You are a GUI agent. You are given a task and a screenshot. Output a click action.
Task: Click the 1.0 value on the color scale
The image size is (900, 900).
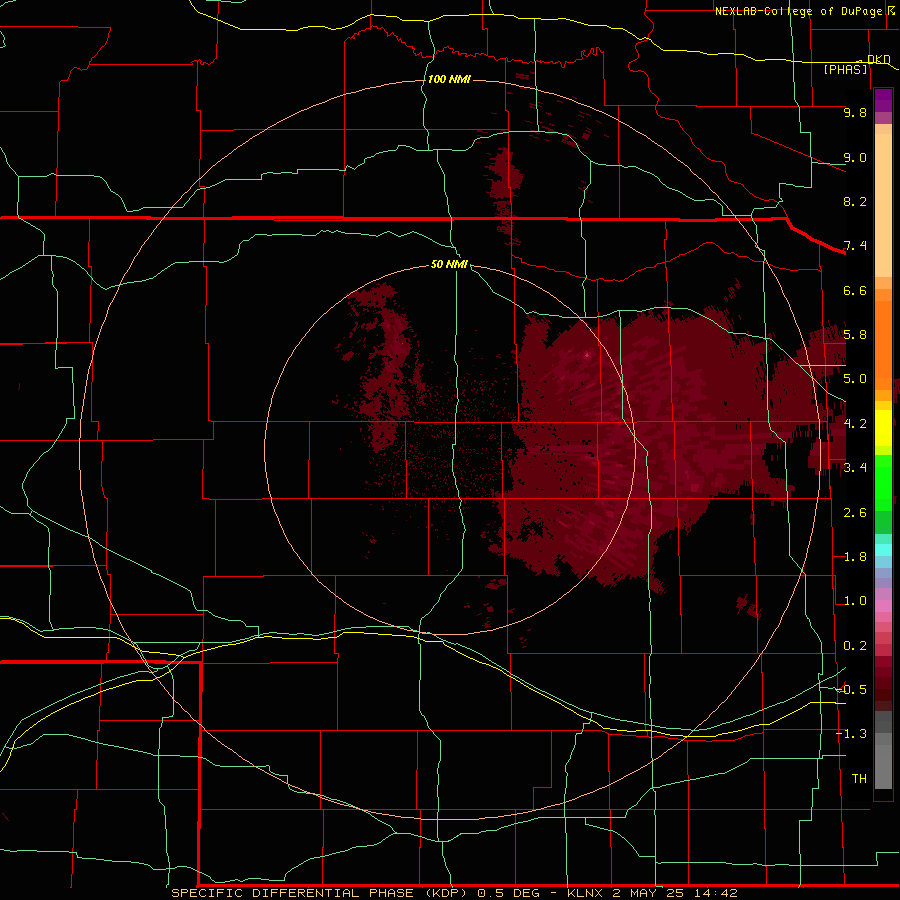855,601
